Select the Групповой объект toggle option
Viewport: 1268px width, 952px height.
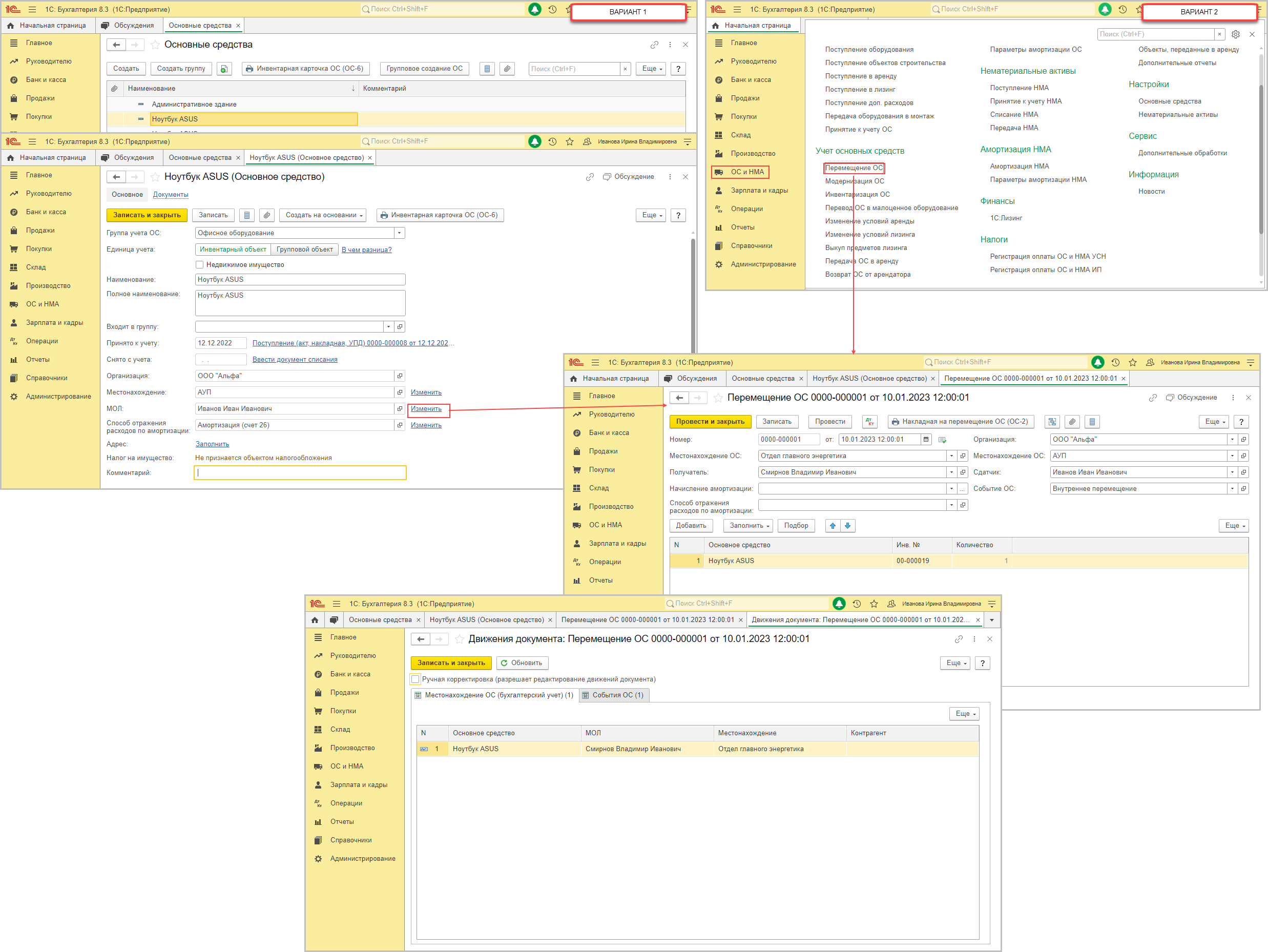tap(304, 250)
